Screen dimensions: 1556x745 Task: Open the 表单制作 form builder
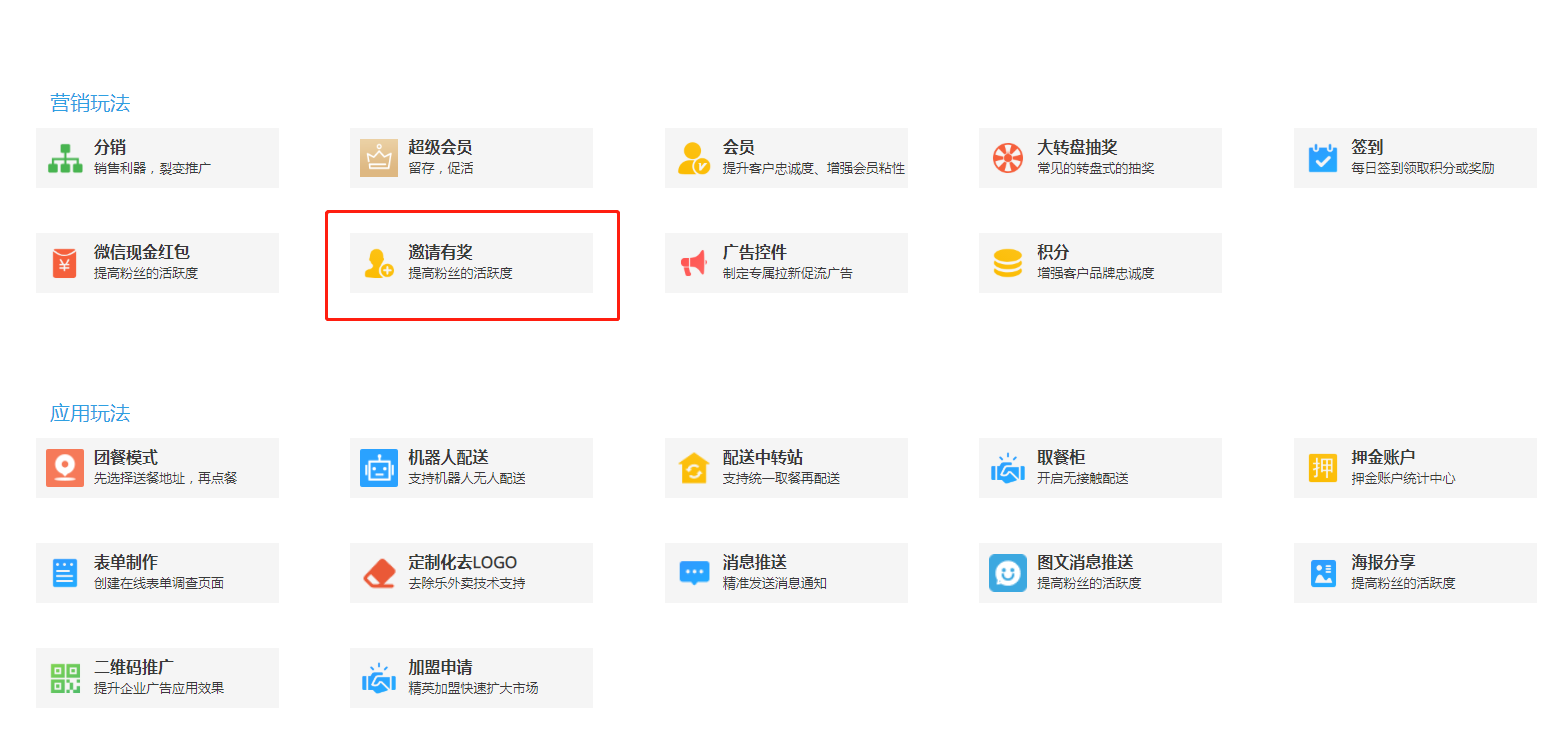(157, 573)
